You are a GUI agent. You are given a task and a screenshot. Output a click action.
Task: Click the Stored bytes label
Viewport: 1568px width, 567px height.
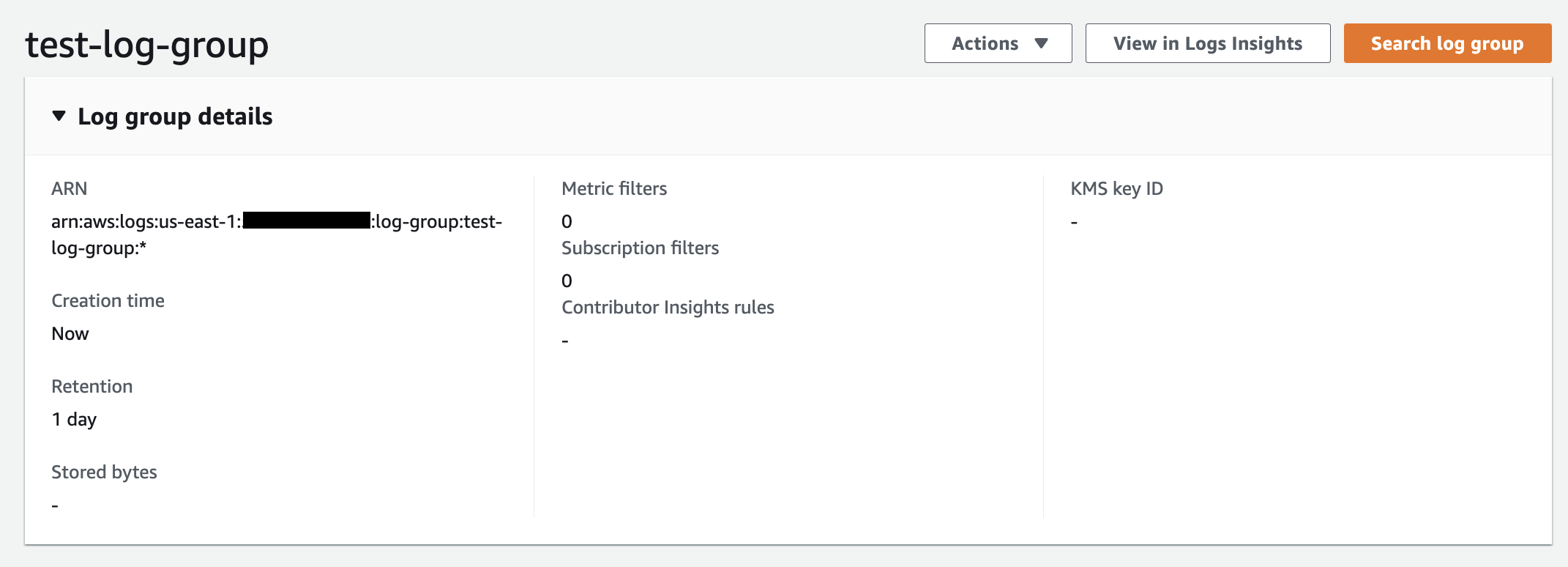[104, 472]
